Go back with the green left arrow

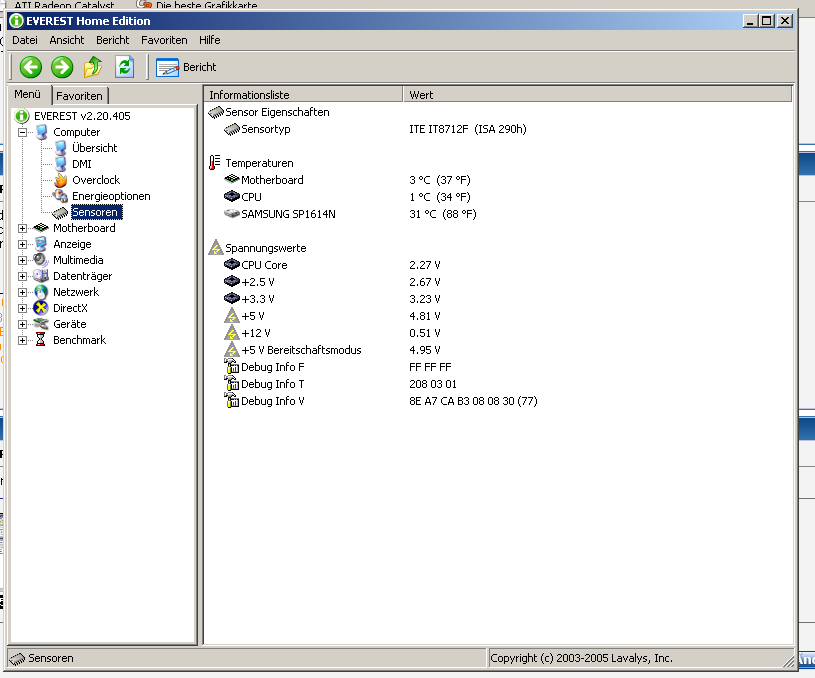31,67
